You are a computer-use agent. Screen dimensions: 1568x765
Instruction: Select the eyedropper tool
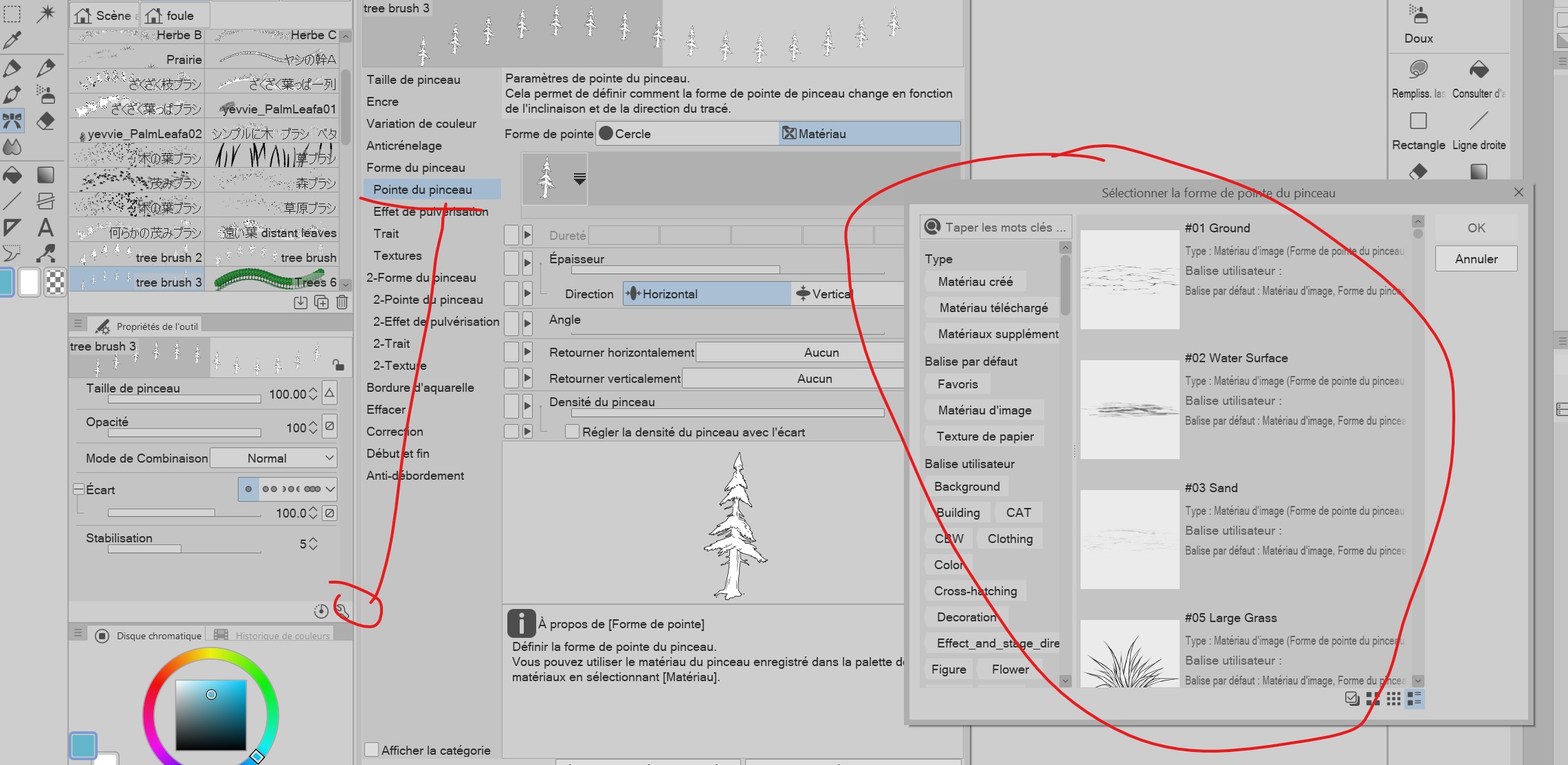tap(12, 40)
